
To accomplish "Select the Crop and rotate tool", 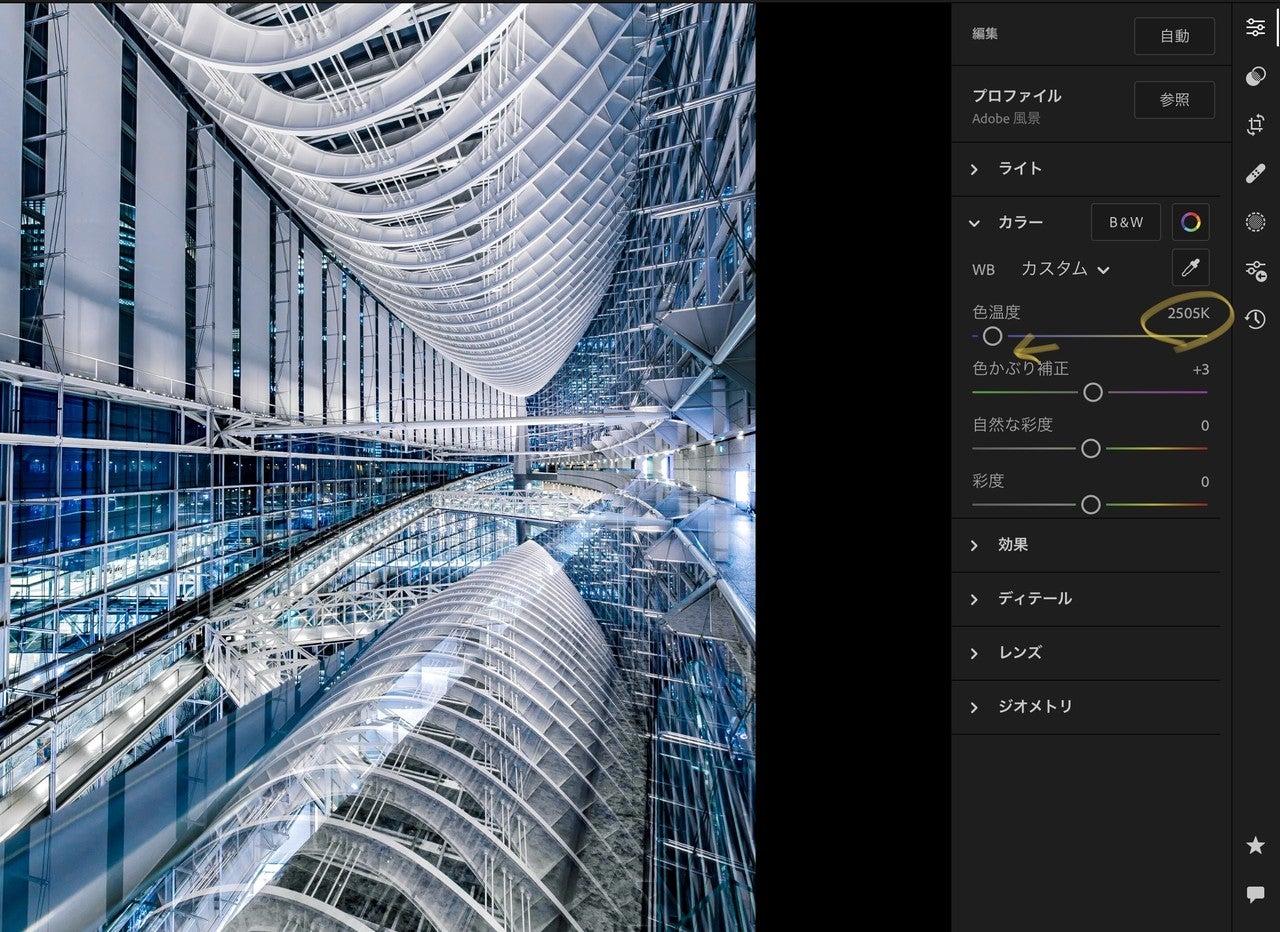I will [x=1255, y=125].
